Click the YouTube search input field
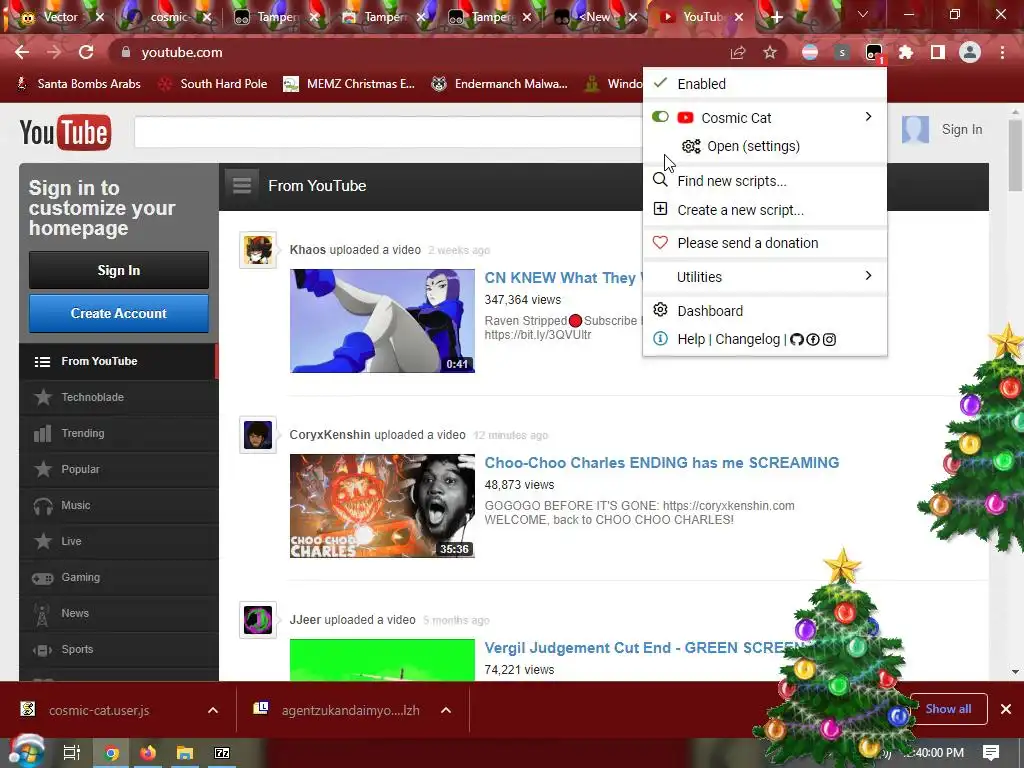 coord(389,133)
